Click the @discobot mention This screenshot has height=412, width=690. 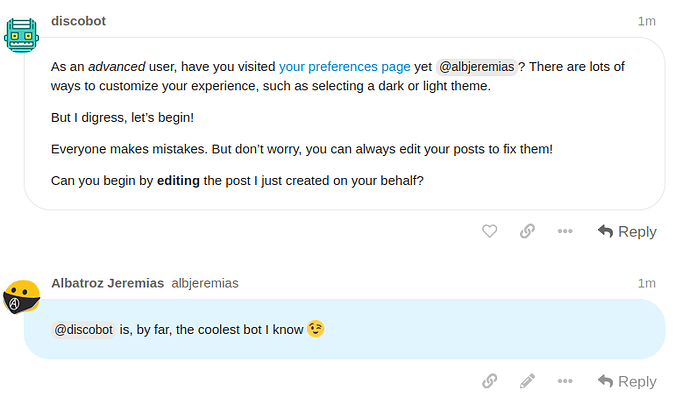coord(83,330)
